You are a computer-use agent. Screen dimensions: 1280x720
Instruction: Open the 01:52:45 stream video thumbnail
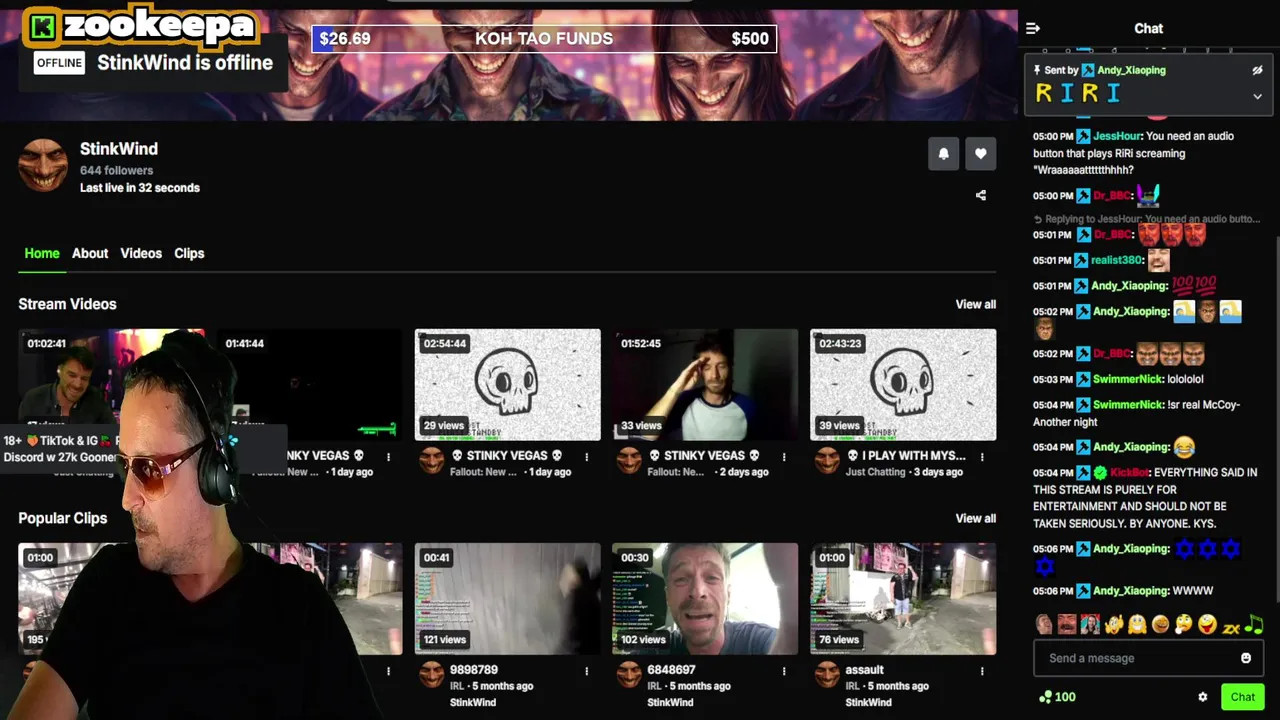click(x=705, y=384)
